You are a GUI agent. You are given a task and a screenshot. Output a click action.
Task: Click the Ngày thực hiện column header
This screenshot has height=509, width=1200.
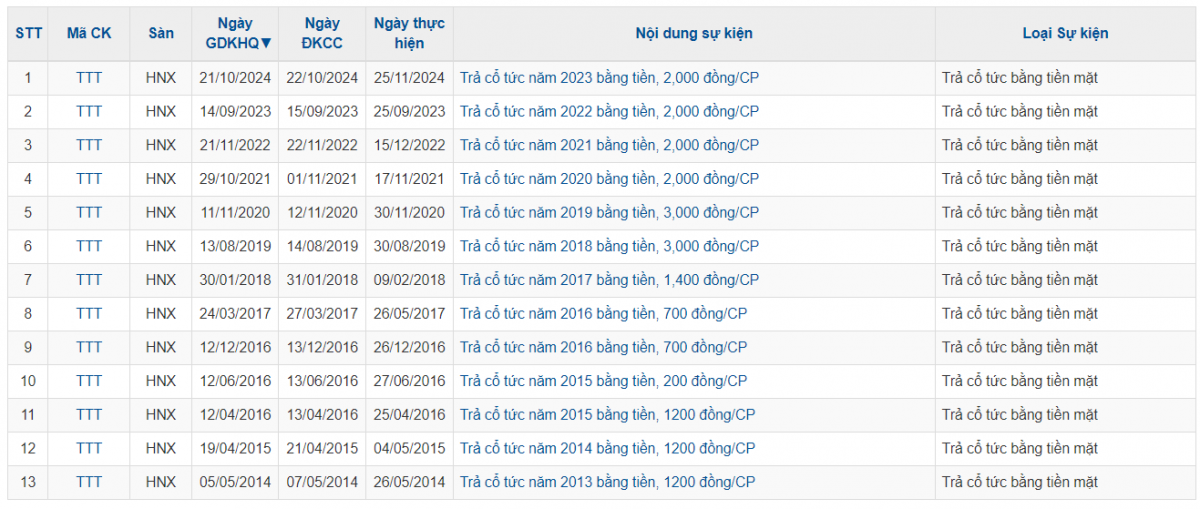(x=409, y=33)
